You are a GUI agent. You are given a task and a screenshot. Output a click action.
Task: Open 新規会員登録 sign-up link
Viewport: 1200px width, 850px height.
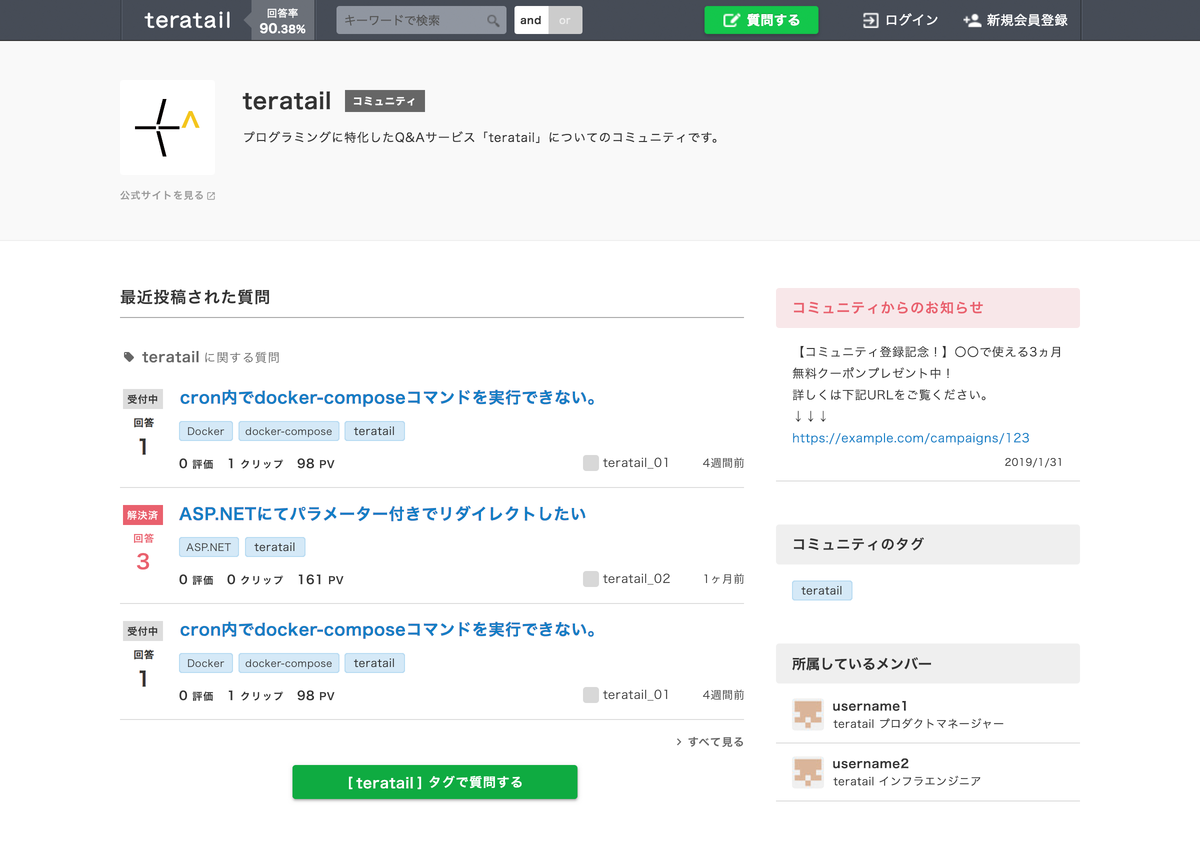coord(1015,20)
